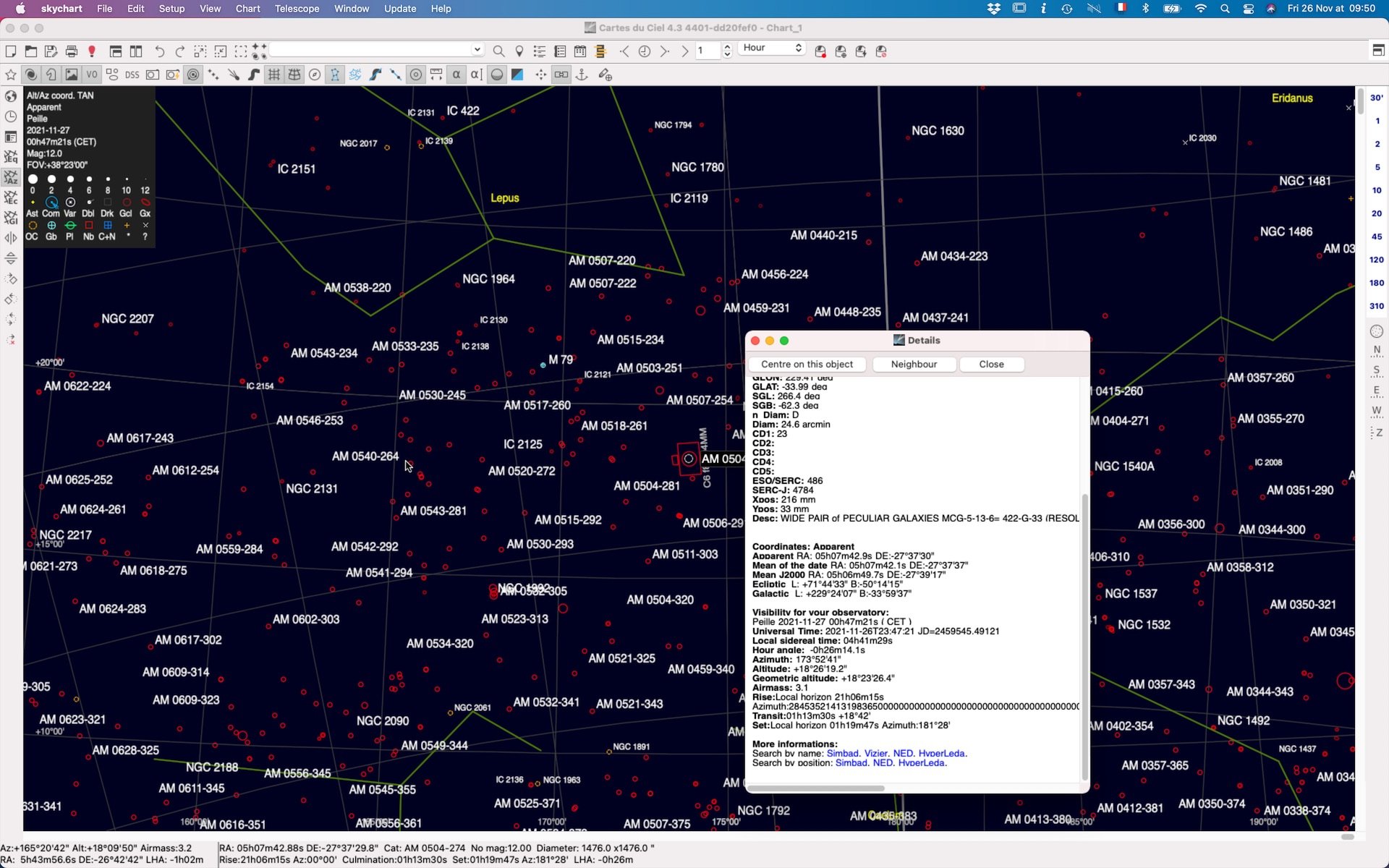Flip chart vertically in left sidebar
Screen dimensions: 1389x868
click(11, 258)
